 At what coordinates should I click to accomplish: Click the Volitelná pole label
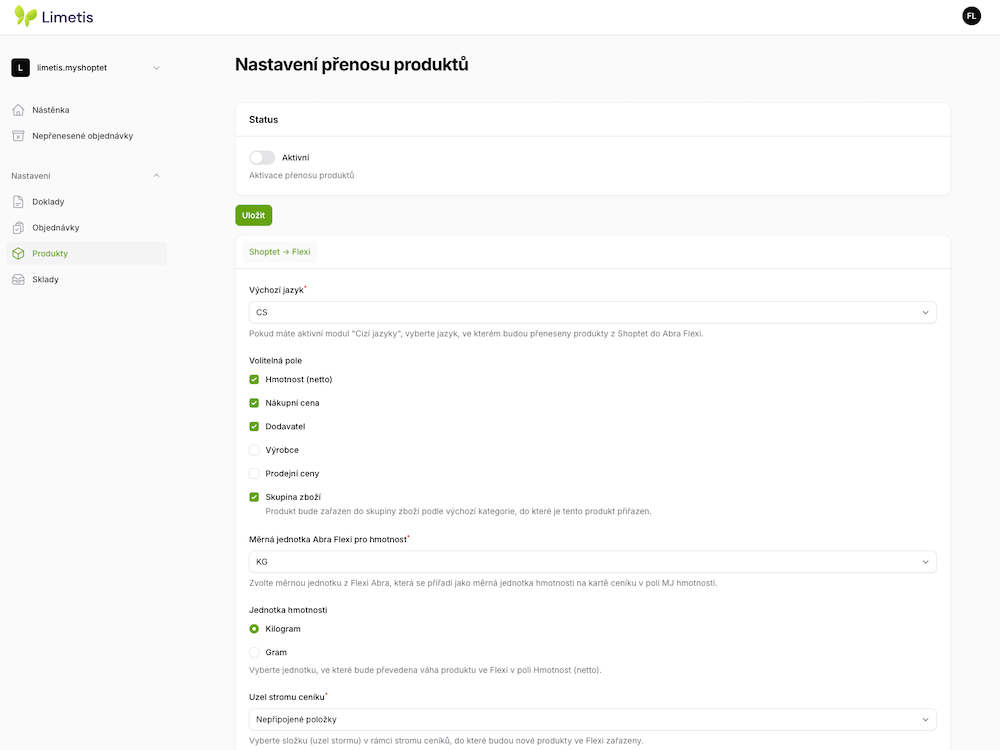tap(276, 361)
